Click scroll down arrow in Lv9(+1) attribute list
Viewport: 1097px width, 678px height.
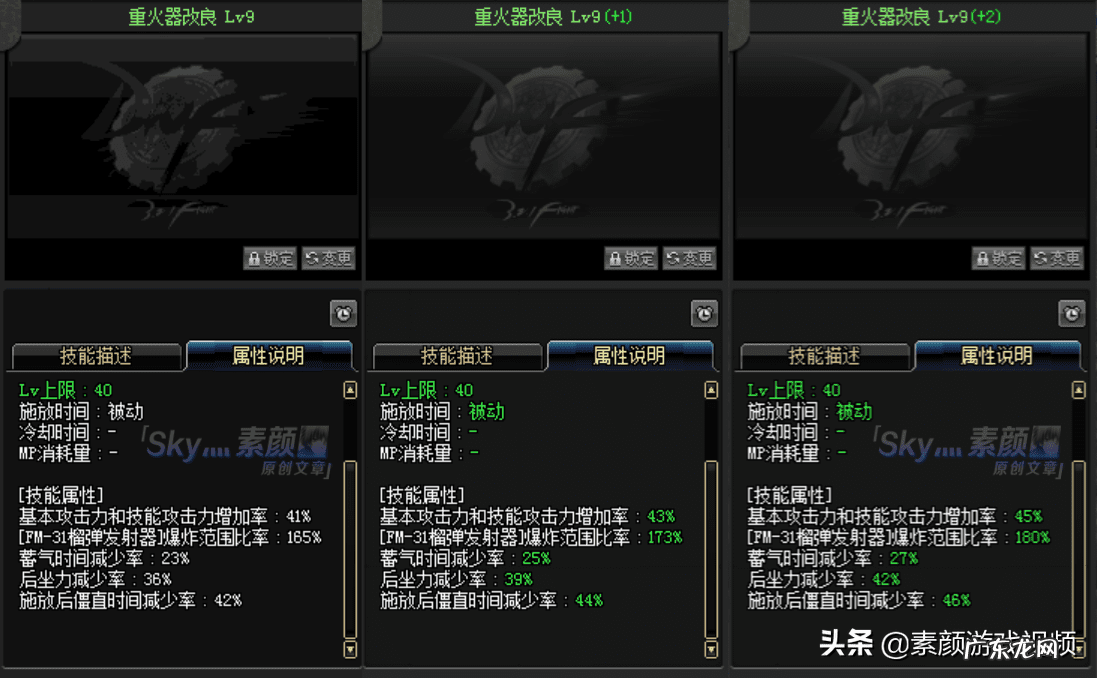(x=711, y=649)
